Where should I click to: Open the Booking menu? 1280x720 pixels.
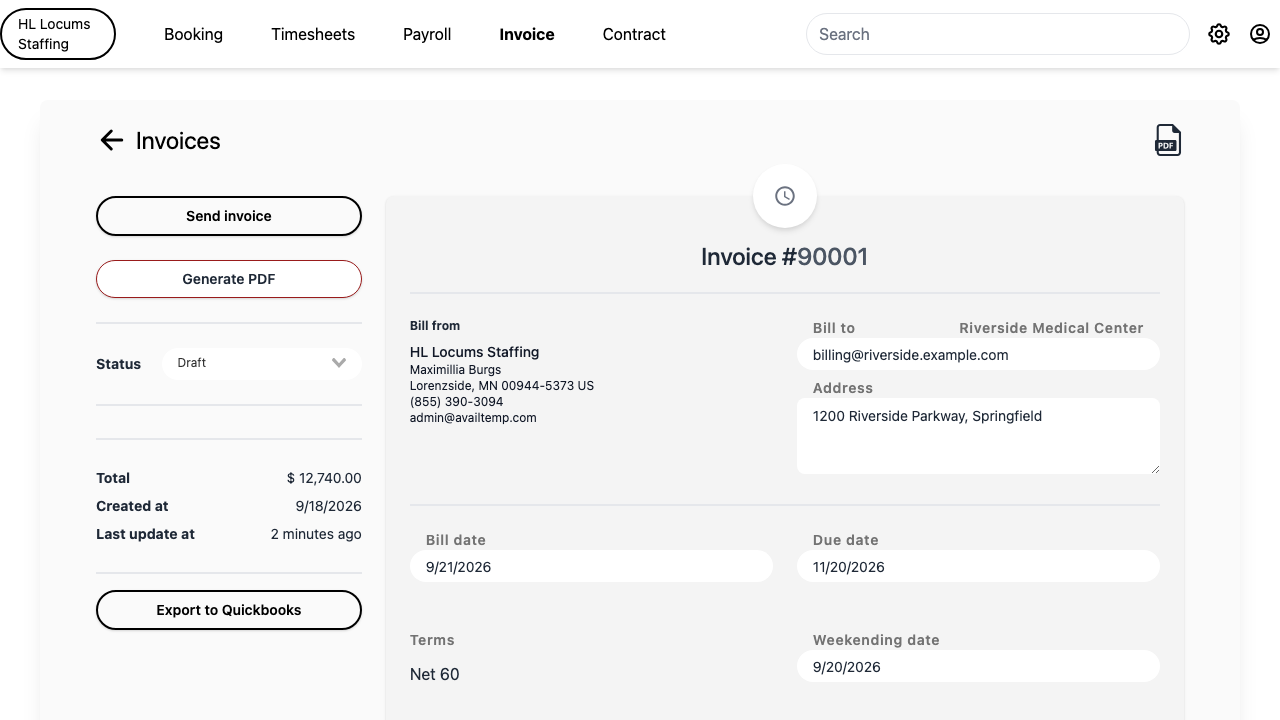193,34
